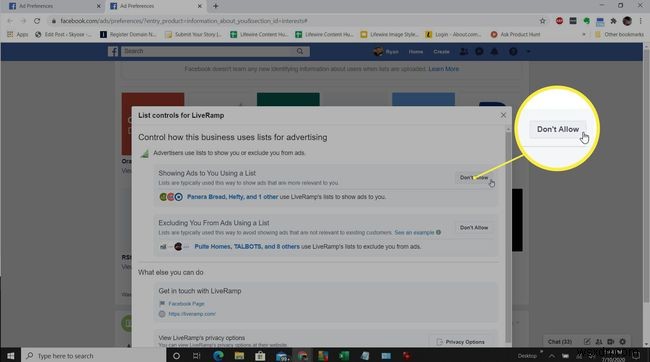Open the Ask Product Hunt bookmark
Viewport: 650px width, 362px height.
(515, 34)
